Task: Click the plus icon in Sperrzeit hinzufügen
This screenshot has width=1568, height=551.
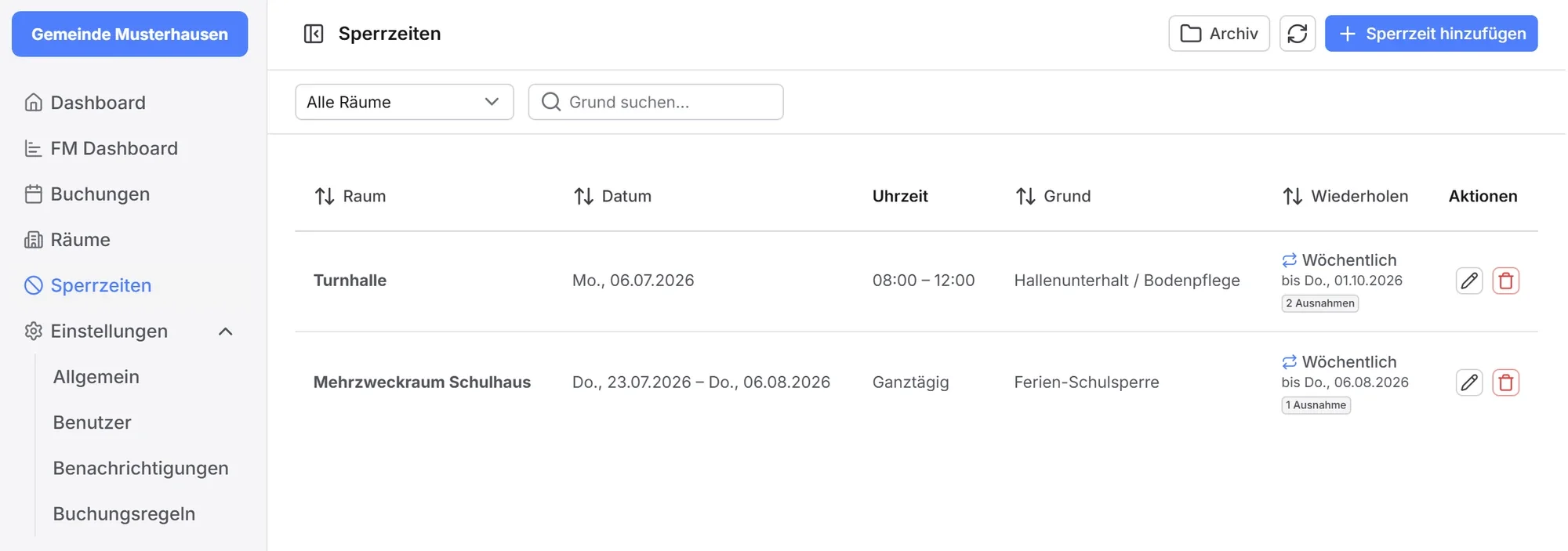Action: point(1347,34)
